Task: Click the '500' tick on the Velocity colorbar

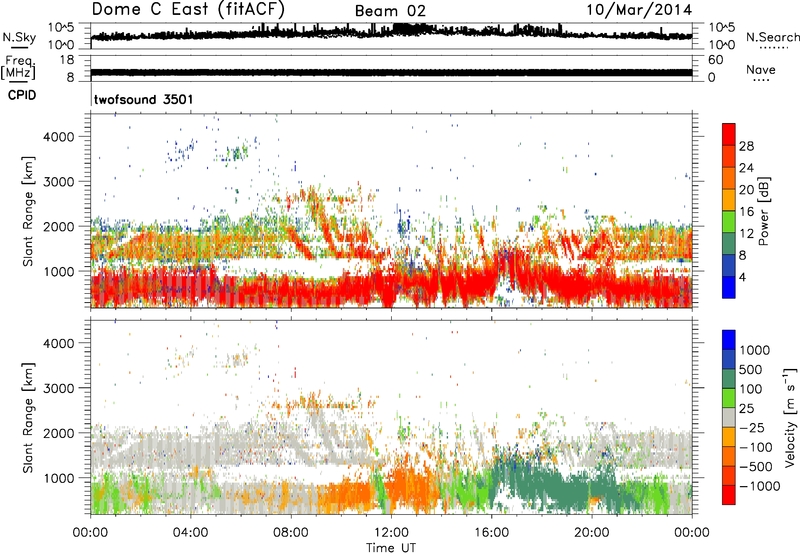Action: (x=753, y=369)
